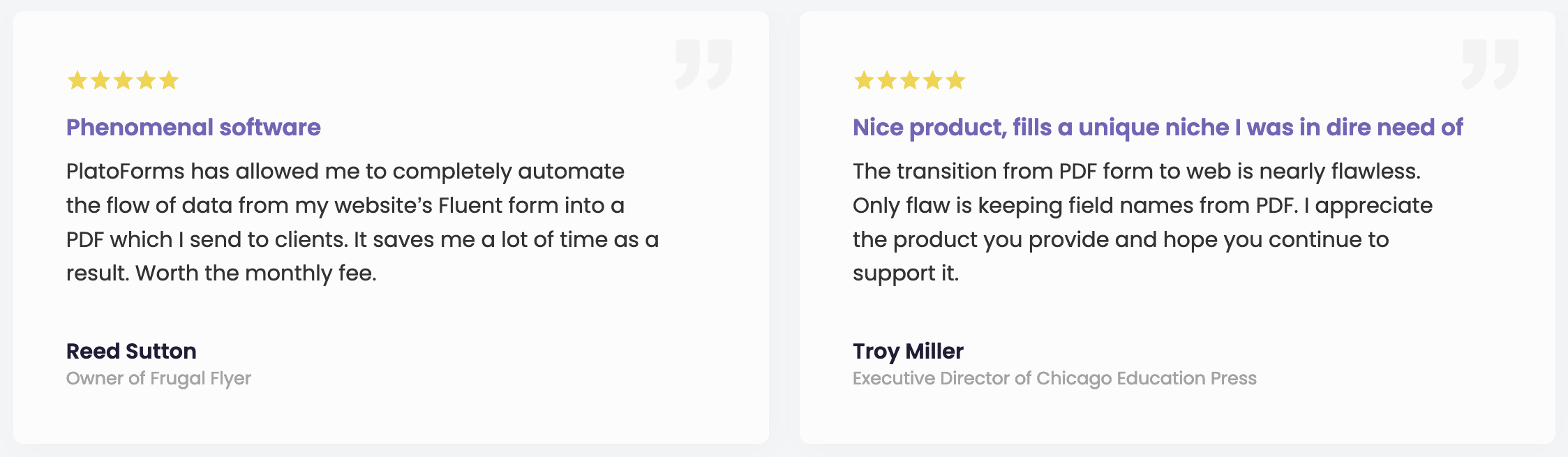The height and width of the screenshot is (457, 1568).
Task: Select the Reed Sutton reviewer name
Action: point(131,351)
